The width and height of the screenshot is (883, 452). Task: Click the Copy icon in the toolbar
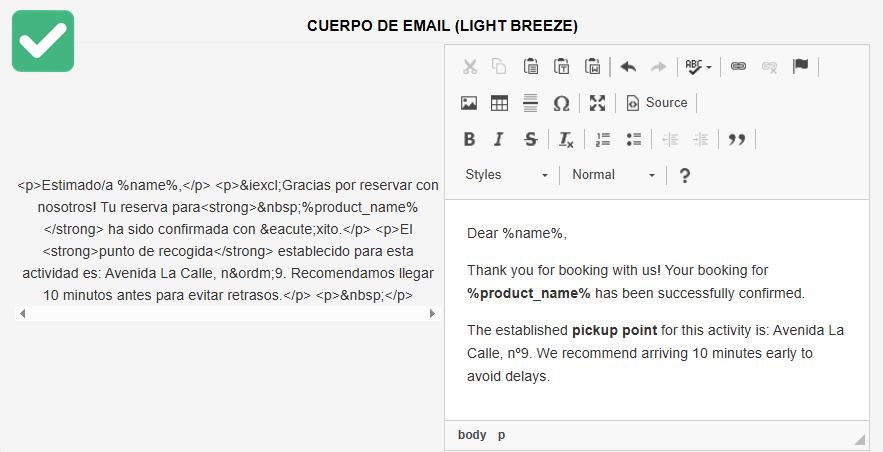point(499,66)
